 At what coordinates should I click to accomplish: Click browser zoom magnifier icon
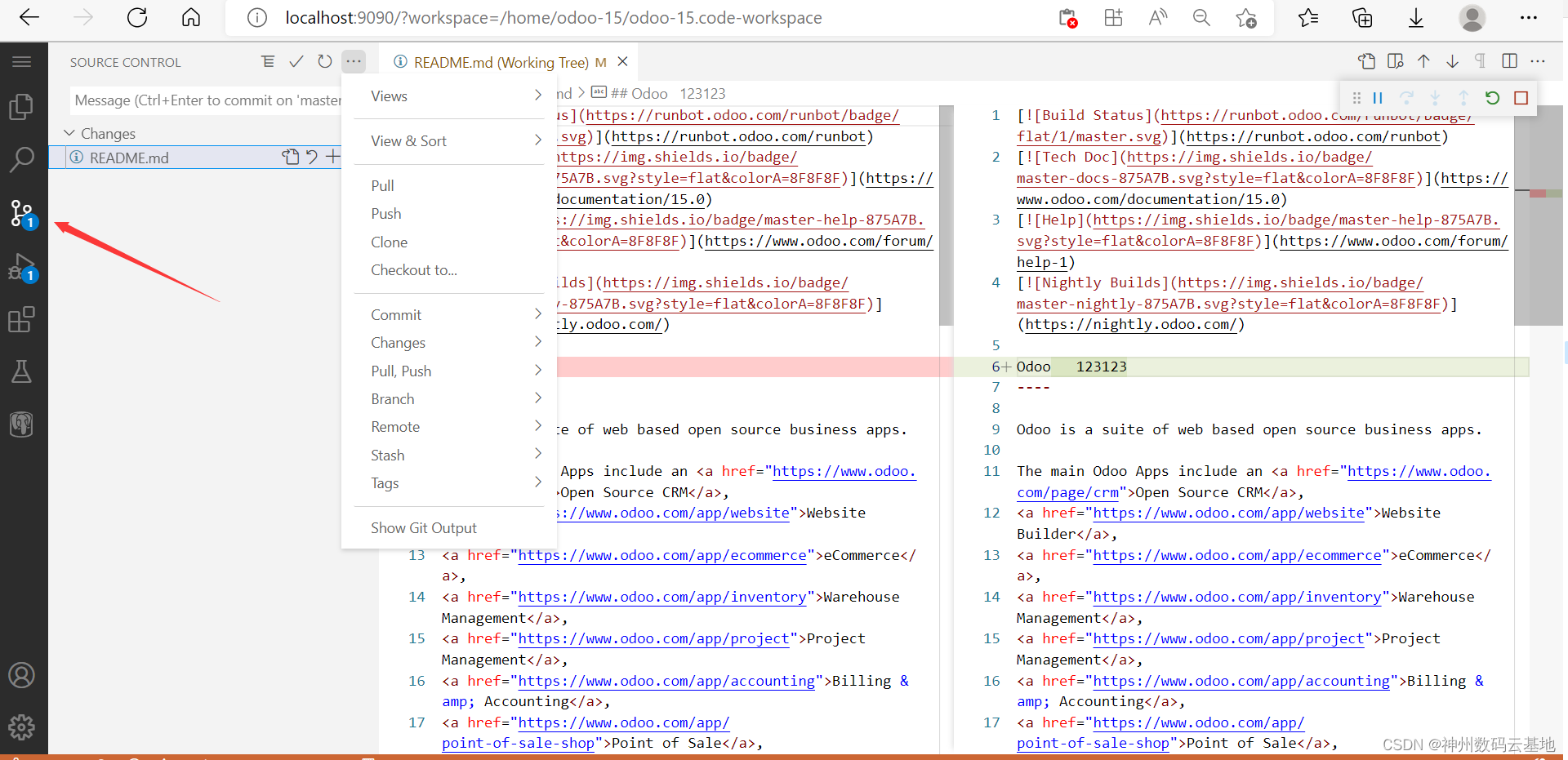(1201, 18)
